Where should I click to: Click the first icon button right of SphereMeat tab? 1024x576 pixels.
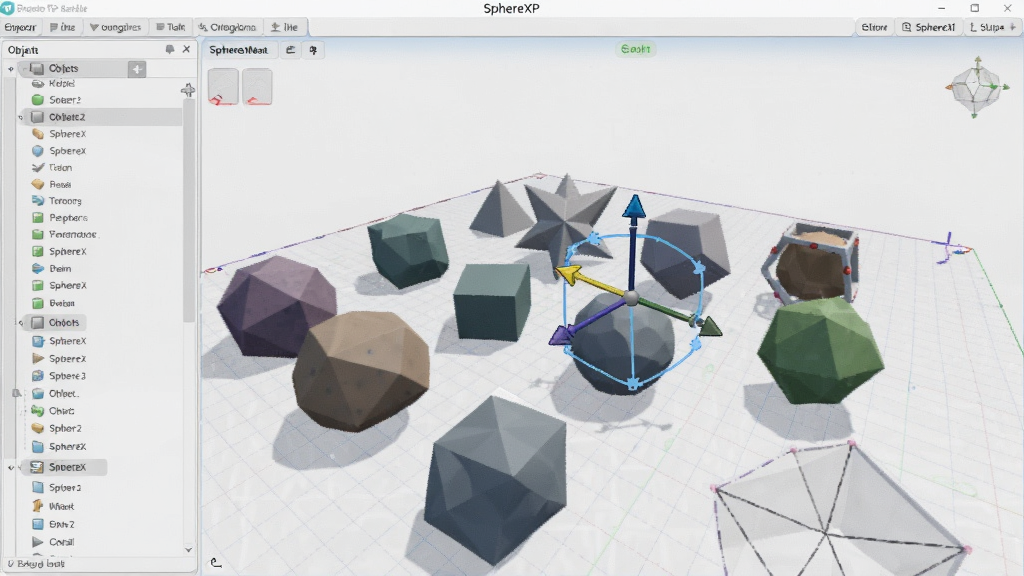(291, 50)
